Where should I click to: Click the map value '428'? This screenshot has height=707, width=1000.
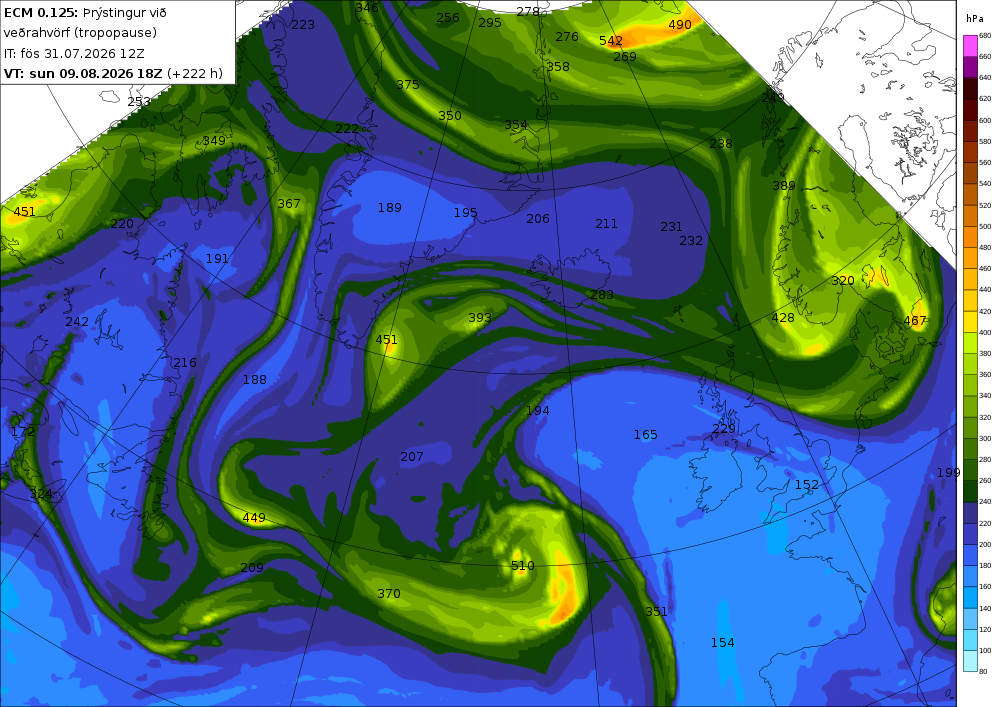(x=783, y=317)
